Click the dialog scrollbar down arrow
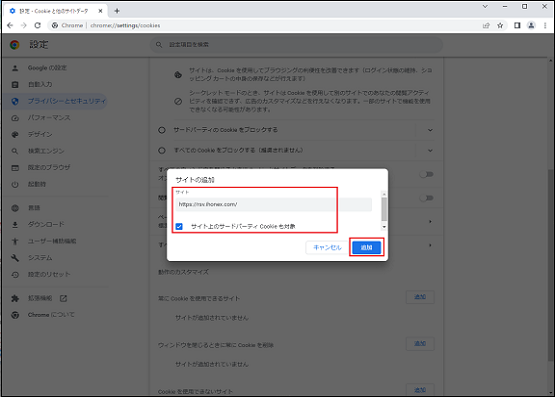Viewport: 555px width, 397px height. 384,227
